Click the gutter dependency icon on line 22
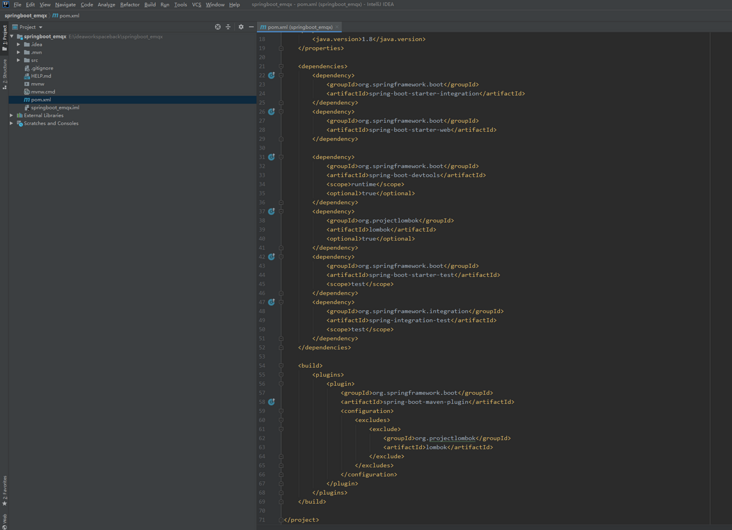Screen dimensions: 732x530 click(271, 75)
